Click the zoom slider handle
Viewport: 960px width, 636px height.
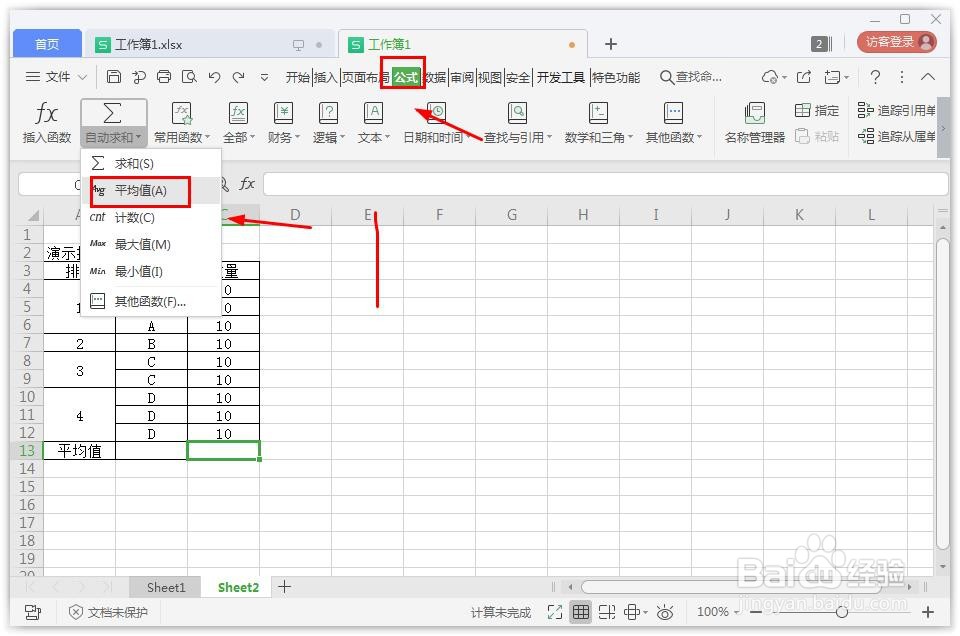842,612
